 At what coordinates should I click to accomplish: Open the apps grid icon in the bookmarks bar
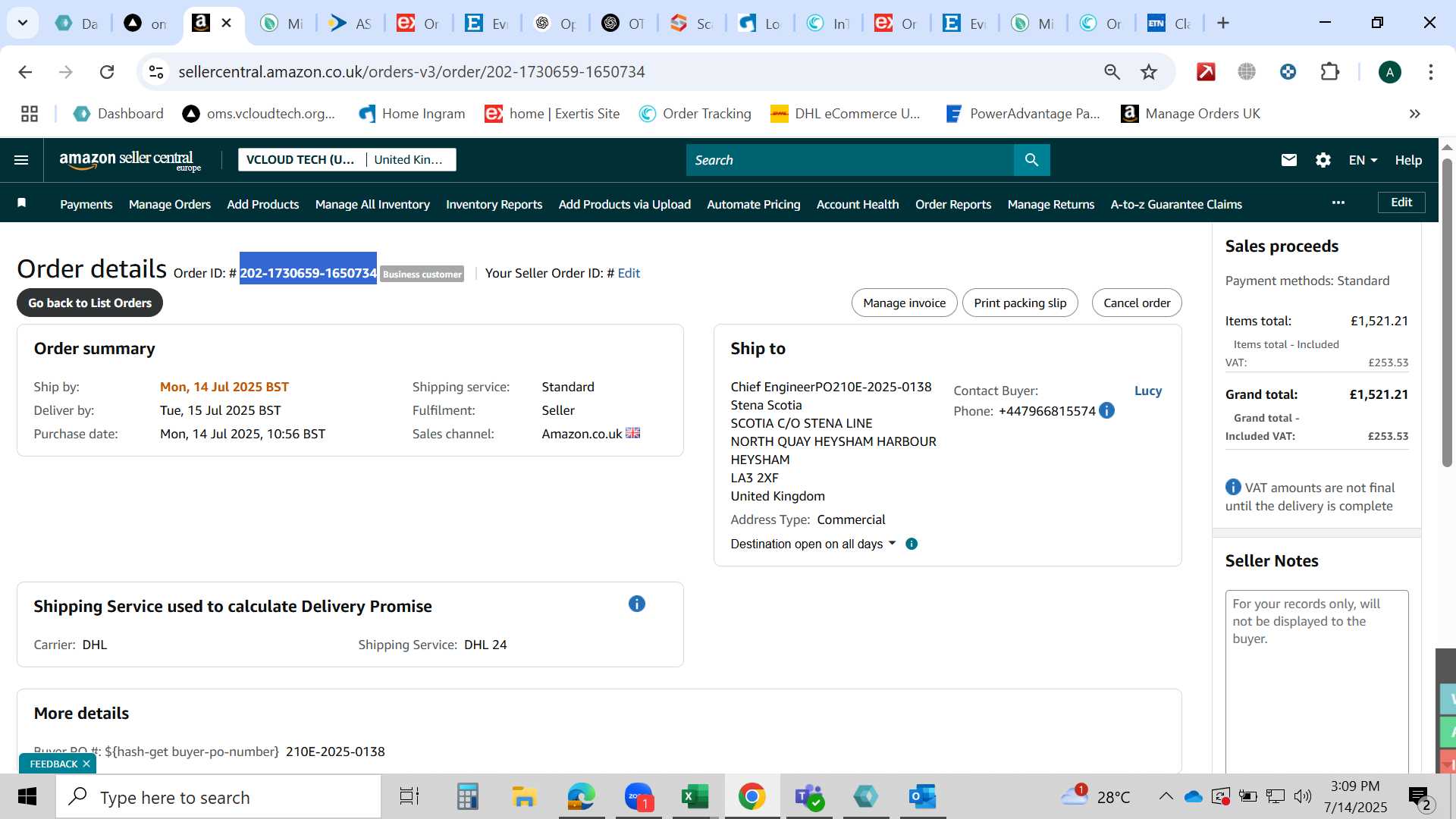[30, 114]
